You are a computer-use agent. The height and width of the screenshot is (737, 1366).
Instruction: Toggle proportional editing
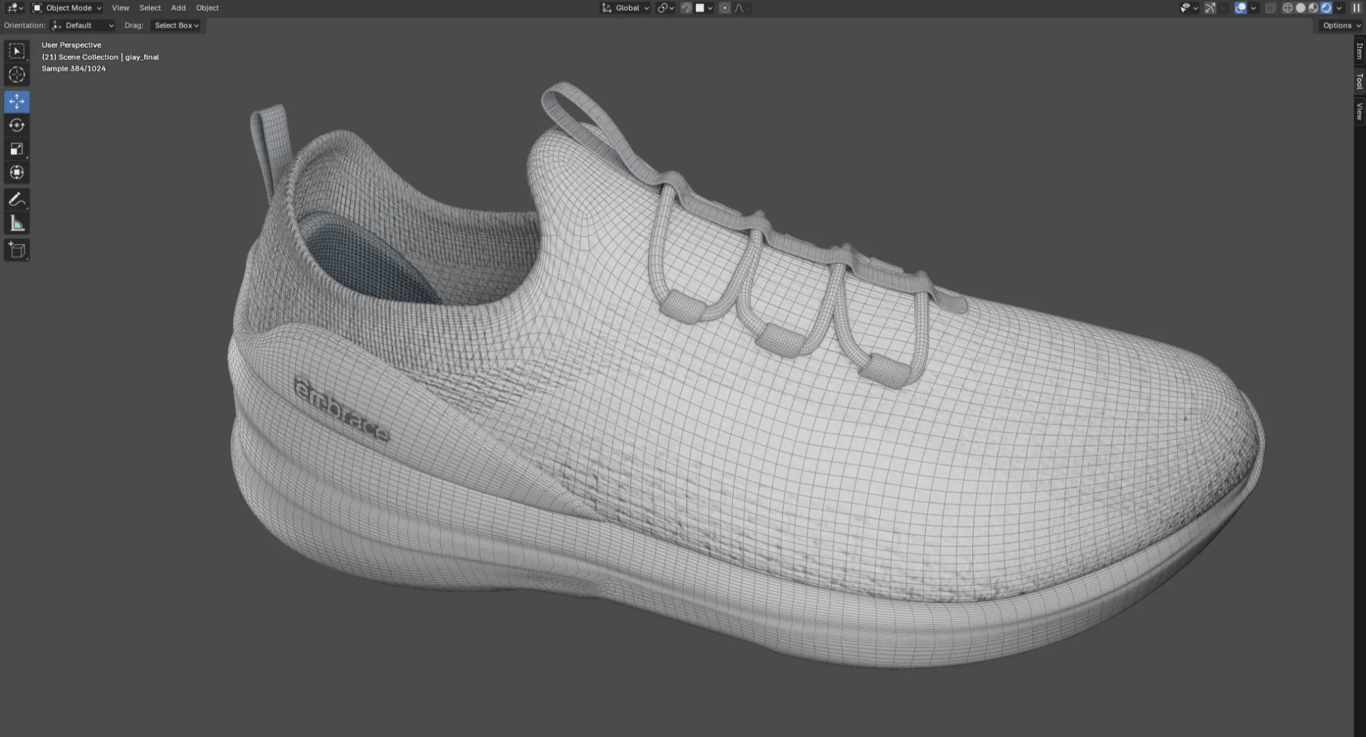coord(725,8)
